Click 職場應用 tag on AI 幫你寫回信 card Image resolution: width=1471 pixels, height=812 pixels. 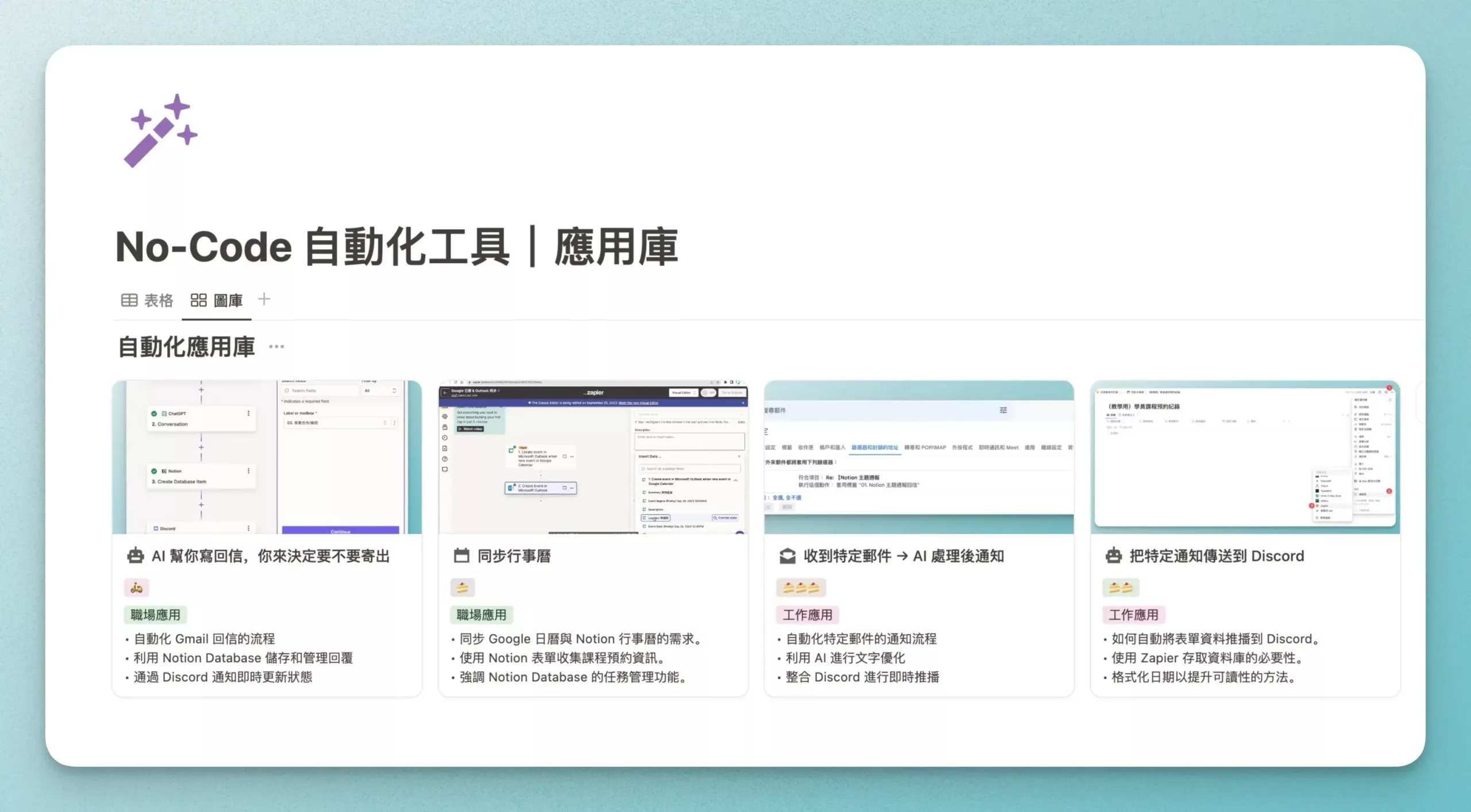pos(155,615)
